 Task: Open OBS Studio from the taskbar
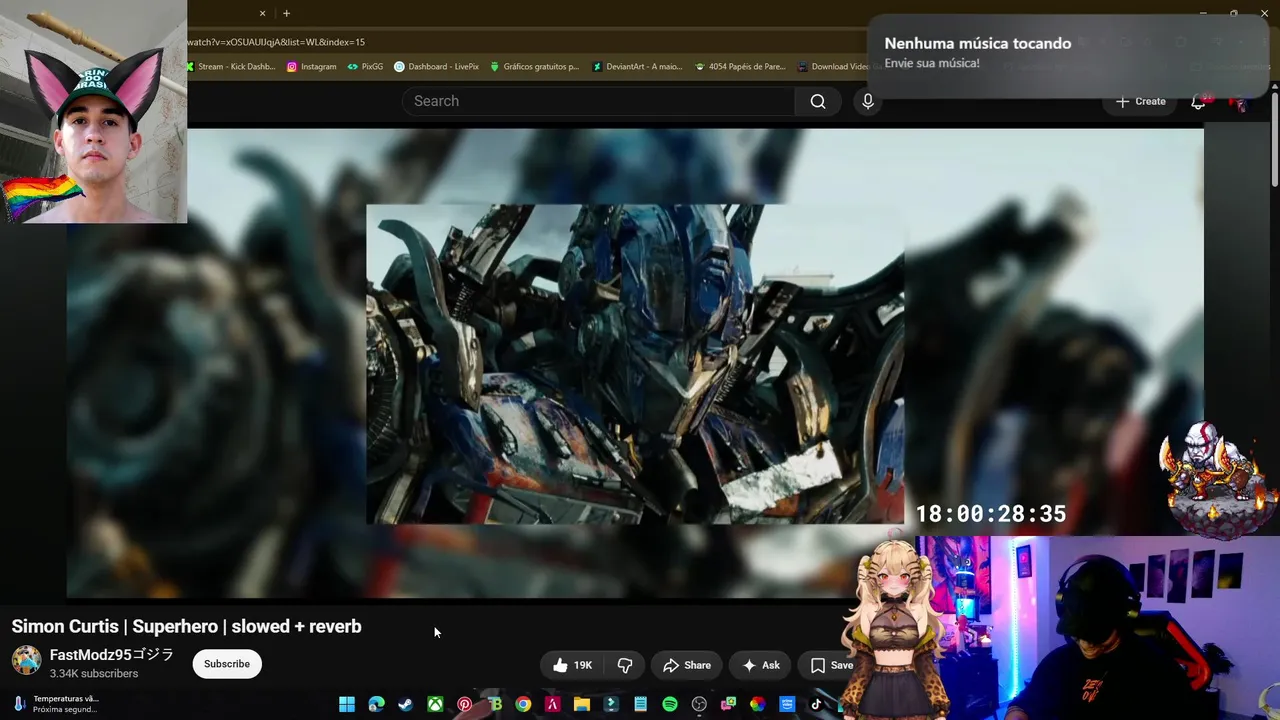(x=699, y=704)
